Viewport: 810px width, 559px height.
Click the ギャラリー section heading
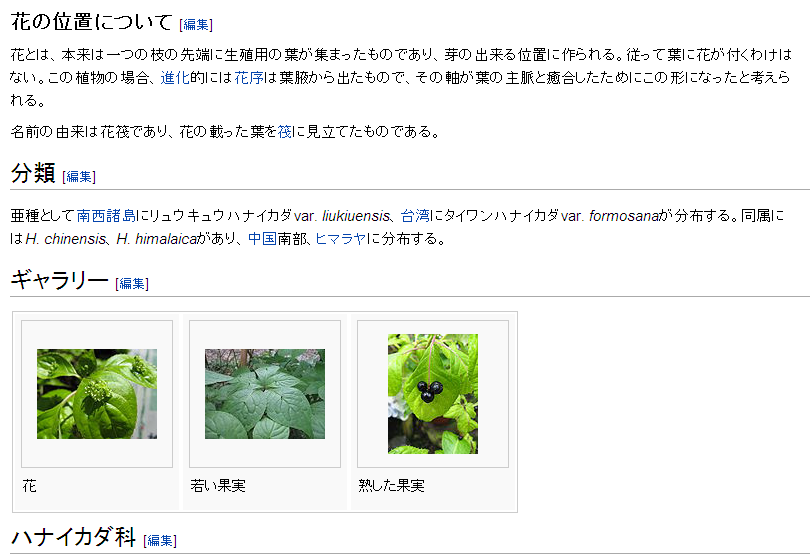click(59, 280)
